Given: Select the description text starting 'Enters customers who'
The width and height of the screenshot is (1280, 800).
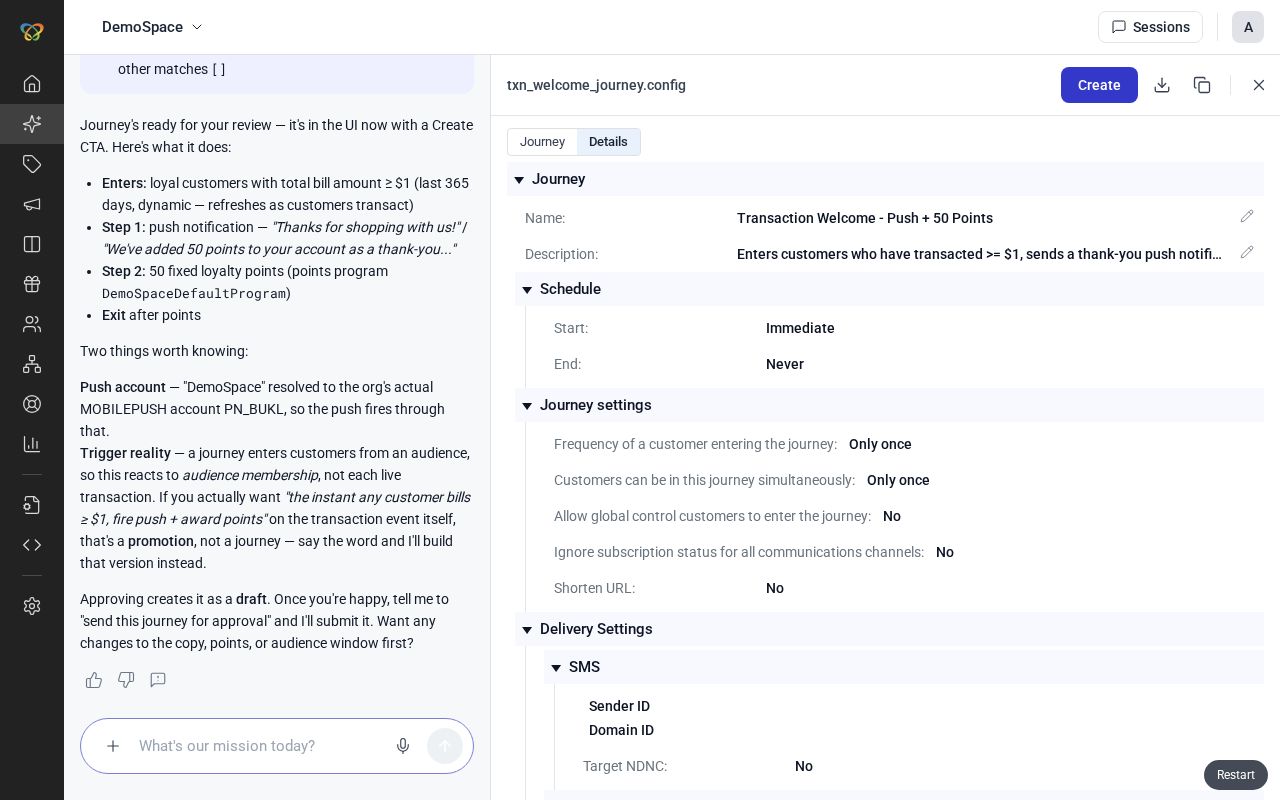Looking at the screenshot, I should click(x=979, y=254).
